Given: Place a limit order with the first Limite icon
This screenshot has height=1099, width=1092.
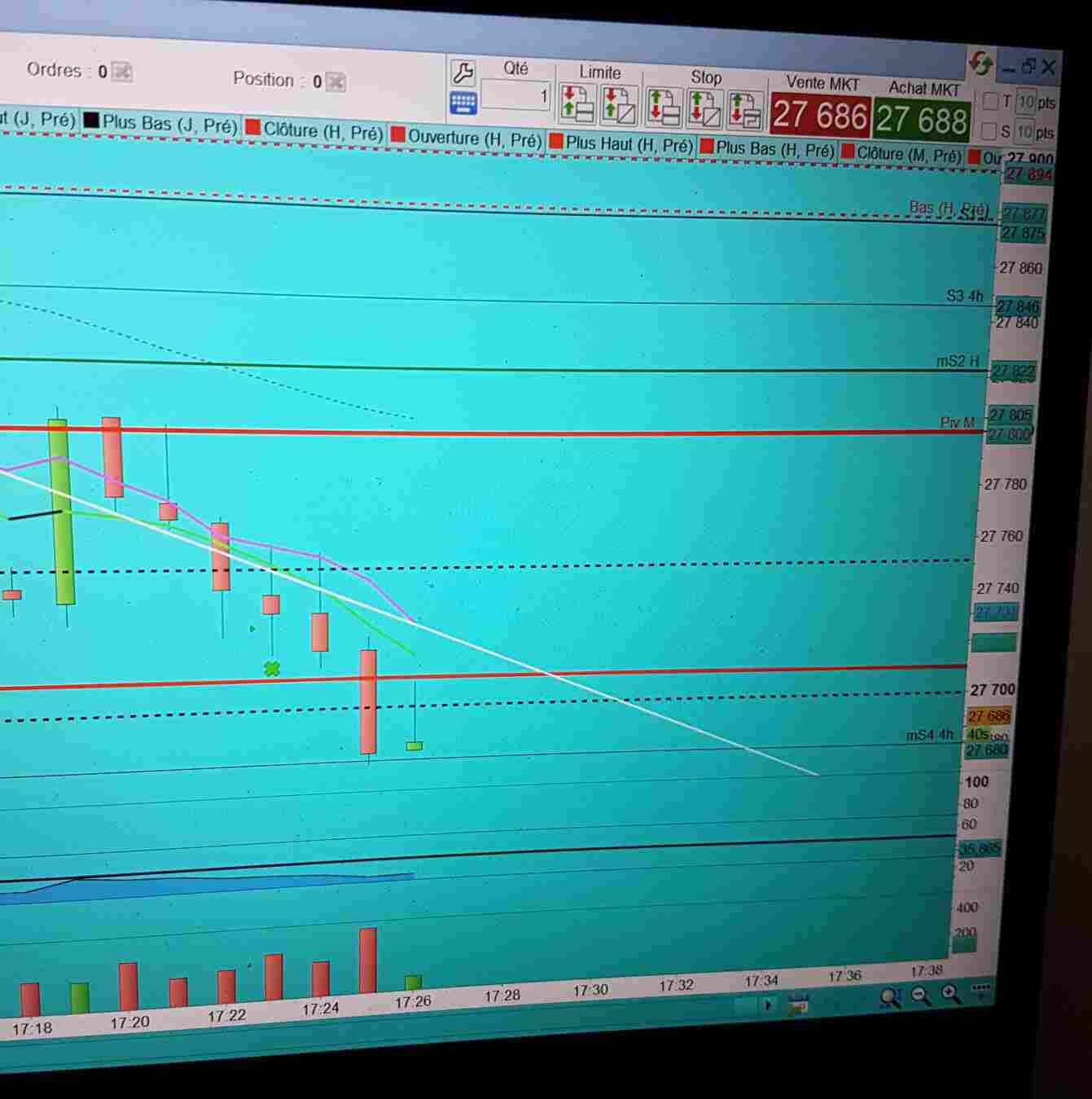Looking at the screenshot, I should [577, 103].
